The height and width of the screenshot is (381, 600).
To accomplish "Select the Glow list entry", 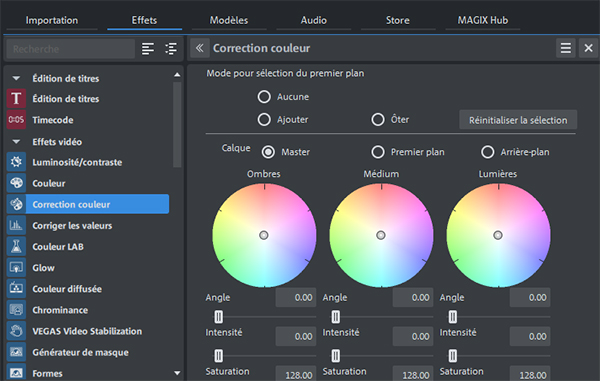I will click(x=88, y=267).
